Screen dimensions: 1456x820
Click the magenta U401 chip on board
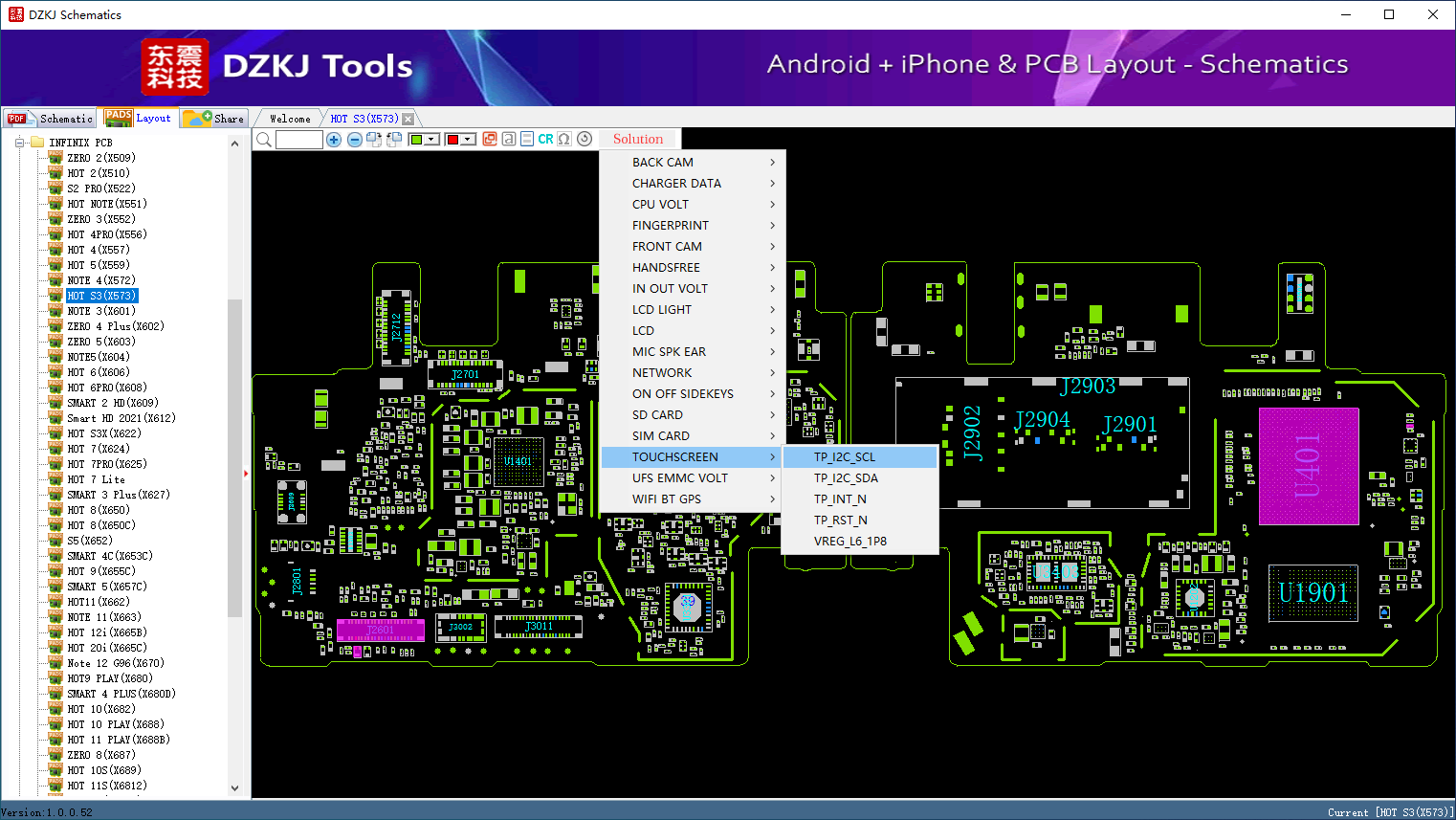coord(1309,466)
